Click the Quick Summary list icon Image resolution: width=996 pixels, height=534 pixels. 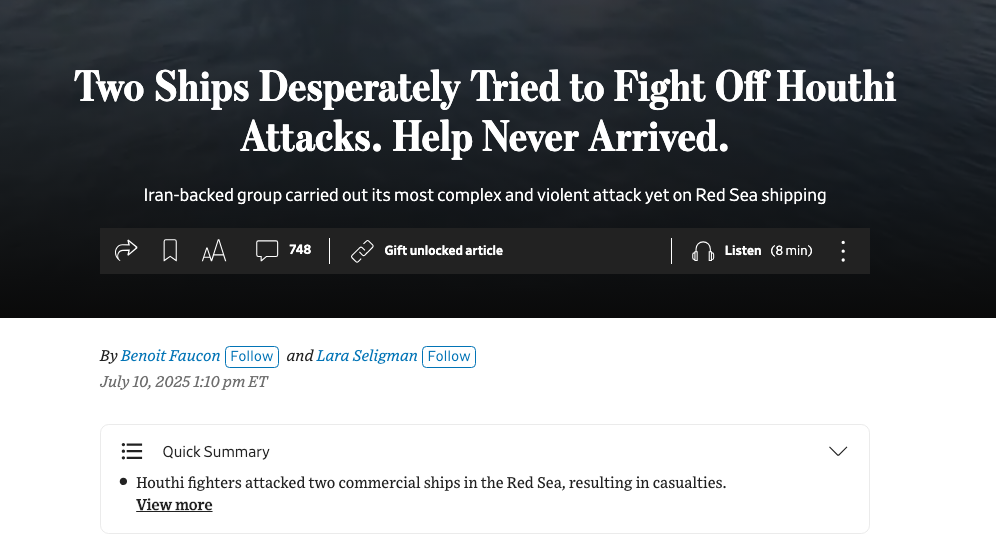pos(131,451)
